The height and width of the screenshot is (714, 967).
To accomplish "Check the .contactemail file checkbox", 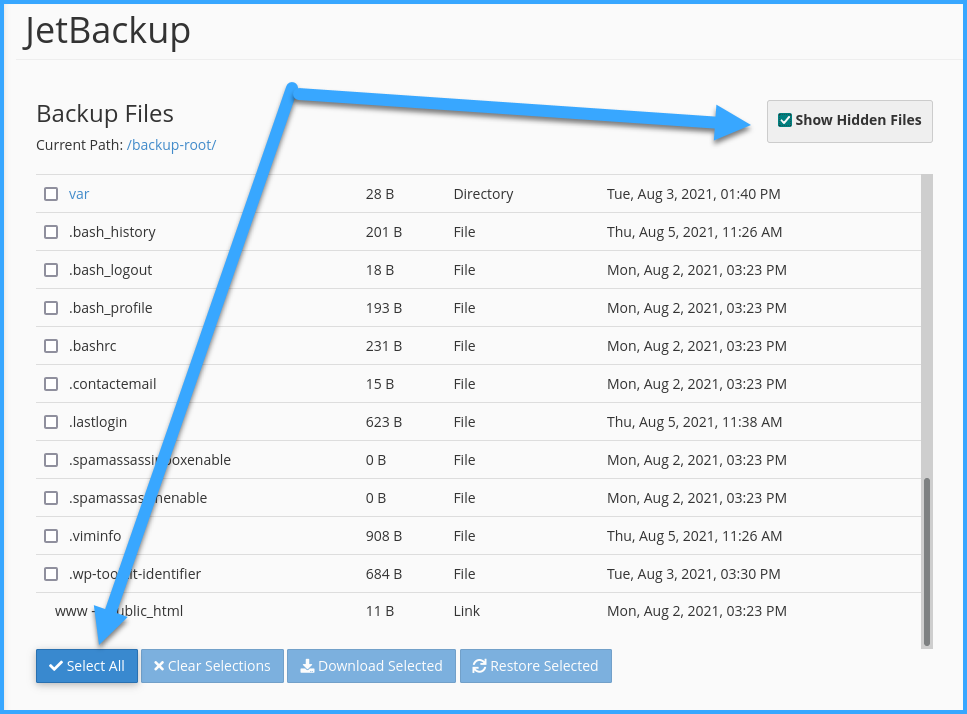I will (51, 384).
